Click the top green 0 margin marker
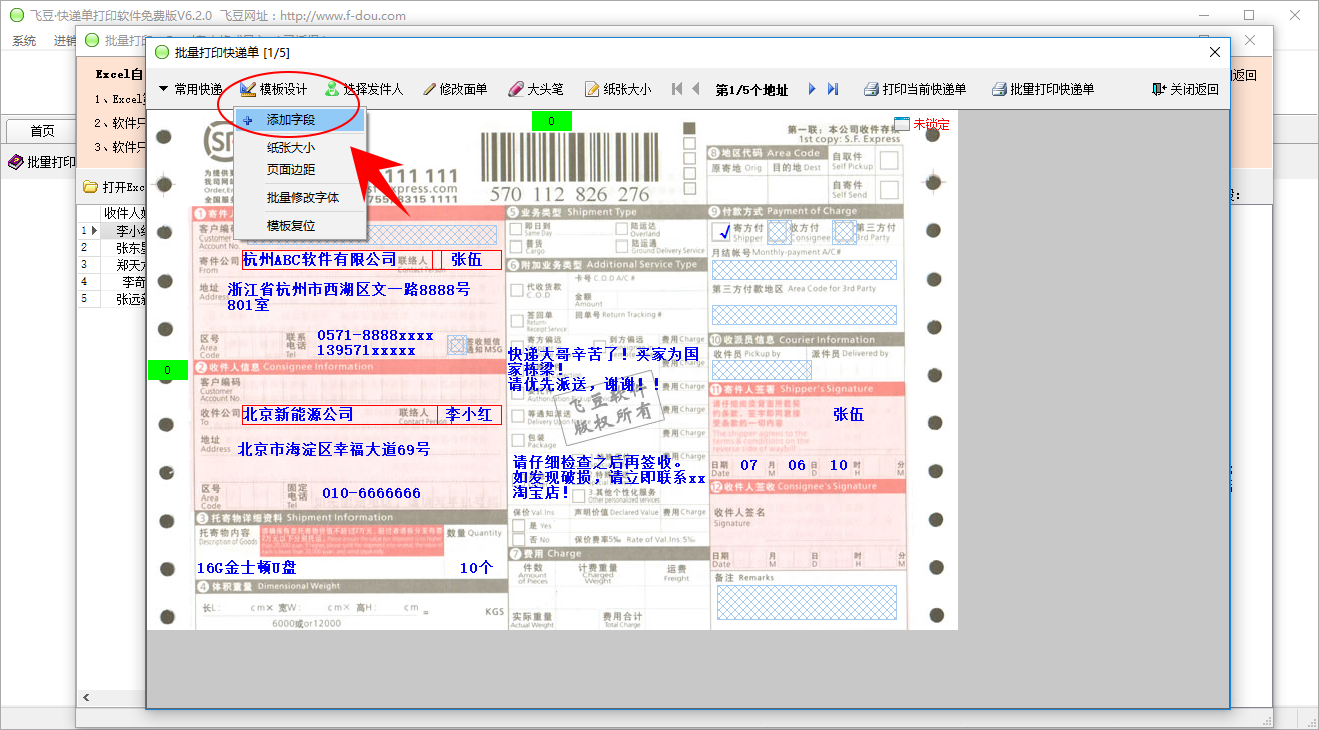This screenshot has height=730, width=1319. tap(551, 122)
